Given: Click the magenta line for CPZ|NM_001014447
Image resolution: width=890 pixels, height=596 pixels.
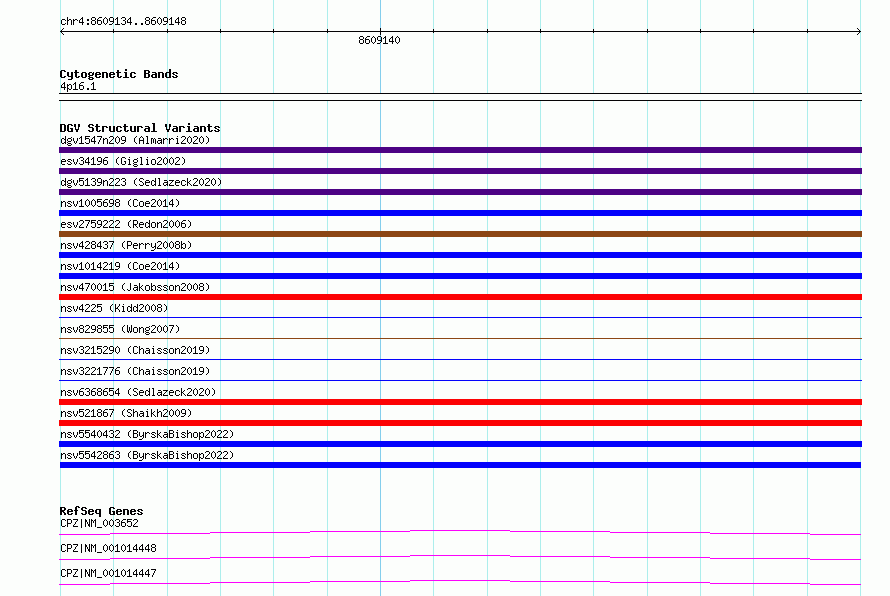Looking at the screenshot, I should [x=460, y=582].
